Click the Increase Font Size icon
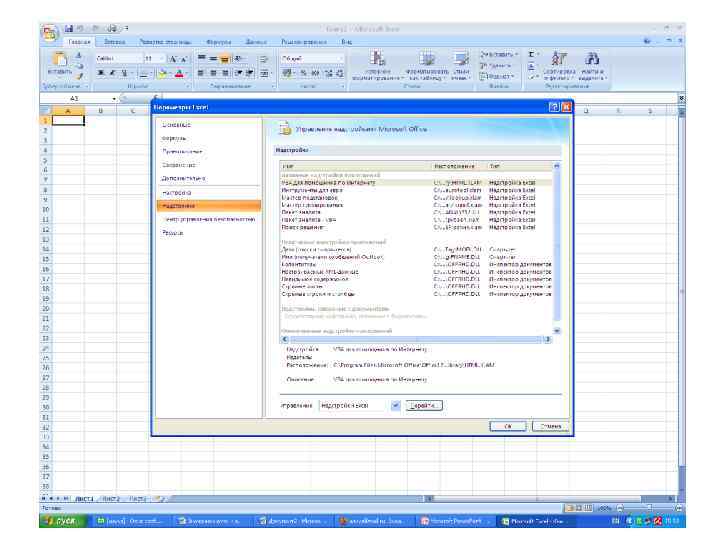Screen dimensions: 720x540 (x=173, y=59)
